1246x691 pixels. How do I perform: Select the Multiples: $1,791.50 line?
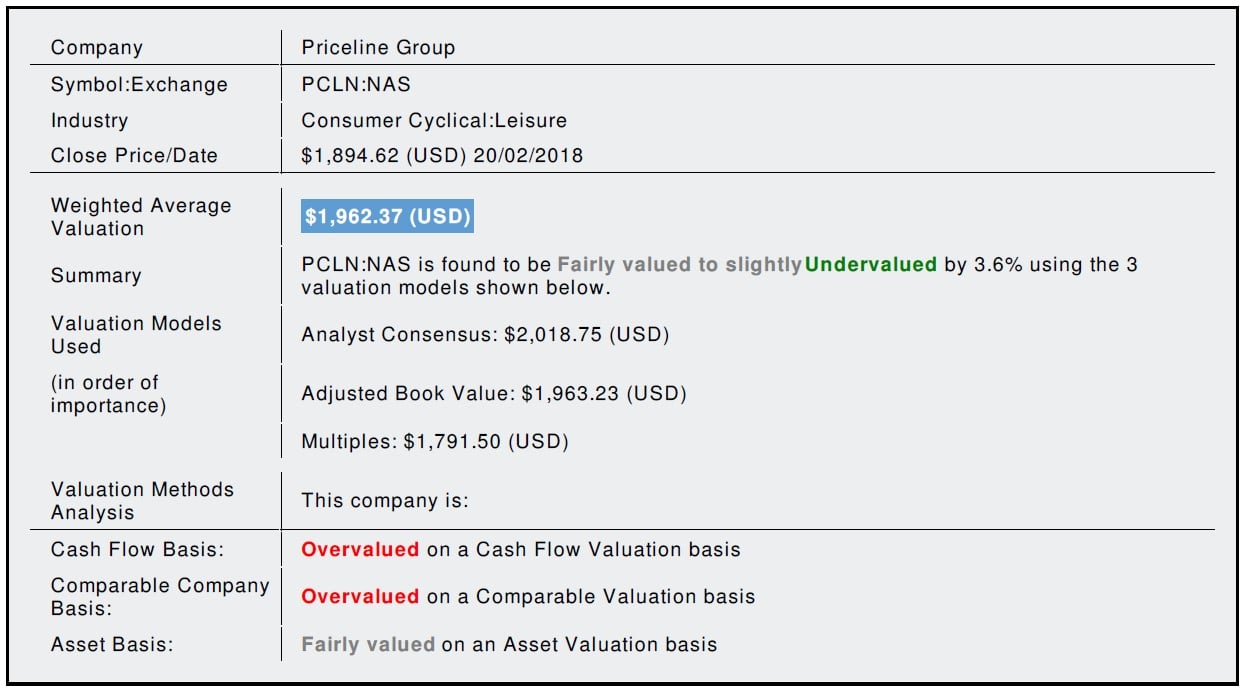pos(435,442)
